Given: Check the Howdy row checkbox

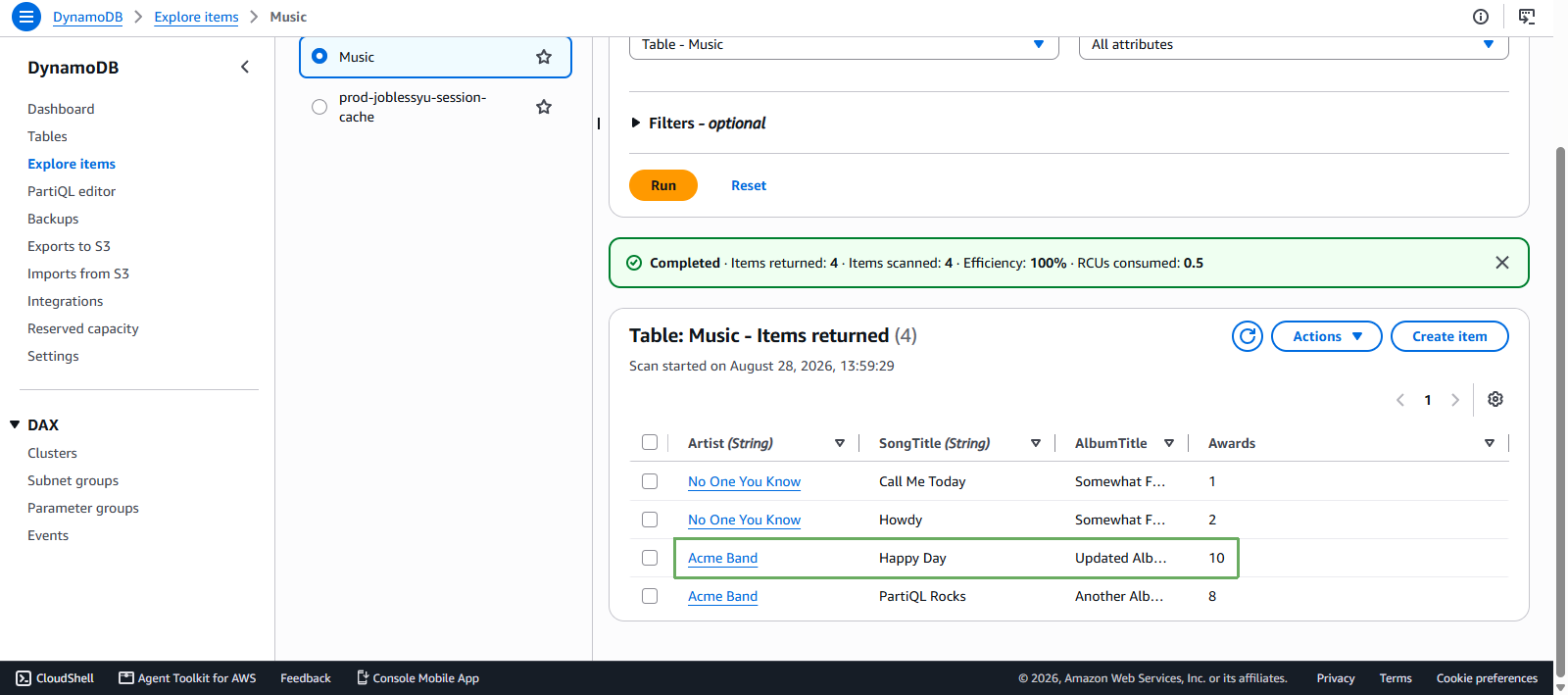Looking at the screenshot, I should coord(650,520).
